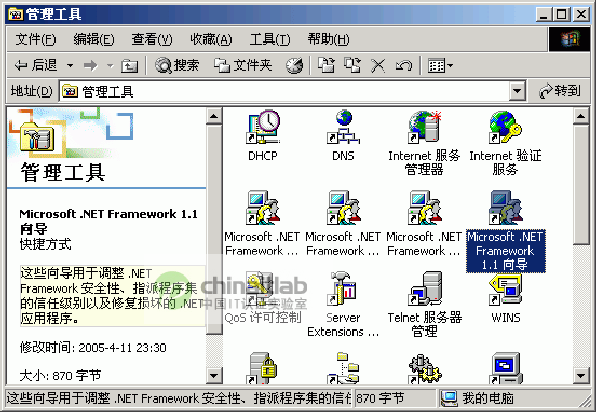596x412 pixels.
Task: Click the address field showing 管理工具
Action: coord(284,91)
